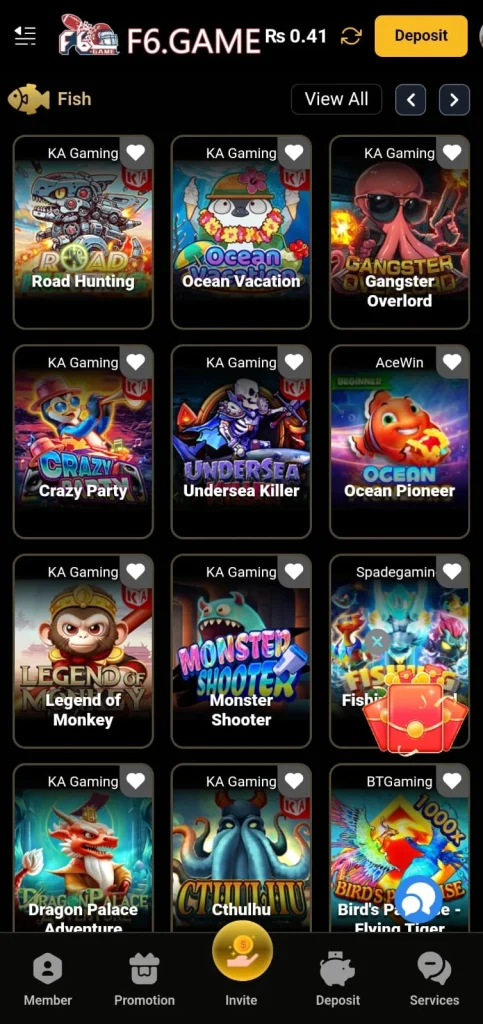The width and height of the screenshot is (483, 1024).
Task: Open Services in the bottom bar
Action: point(435,979)
